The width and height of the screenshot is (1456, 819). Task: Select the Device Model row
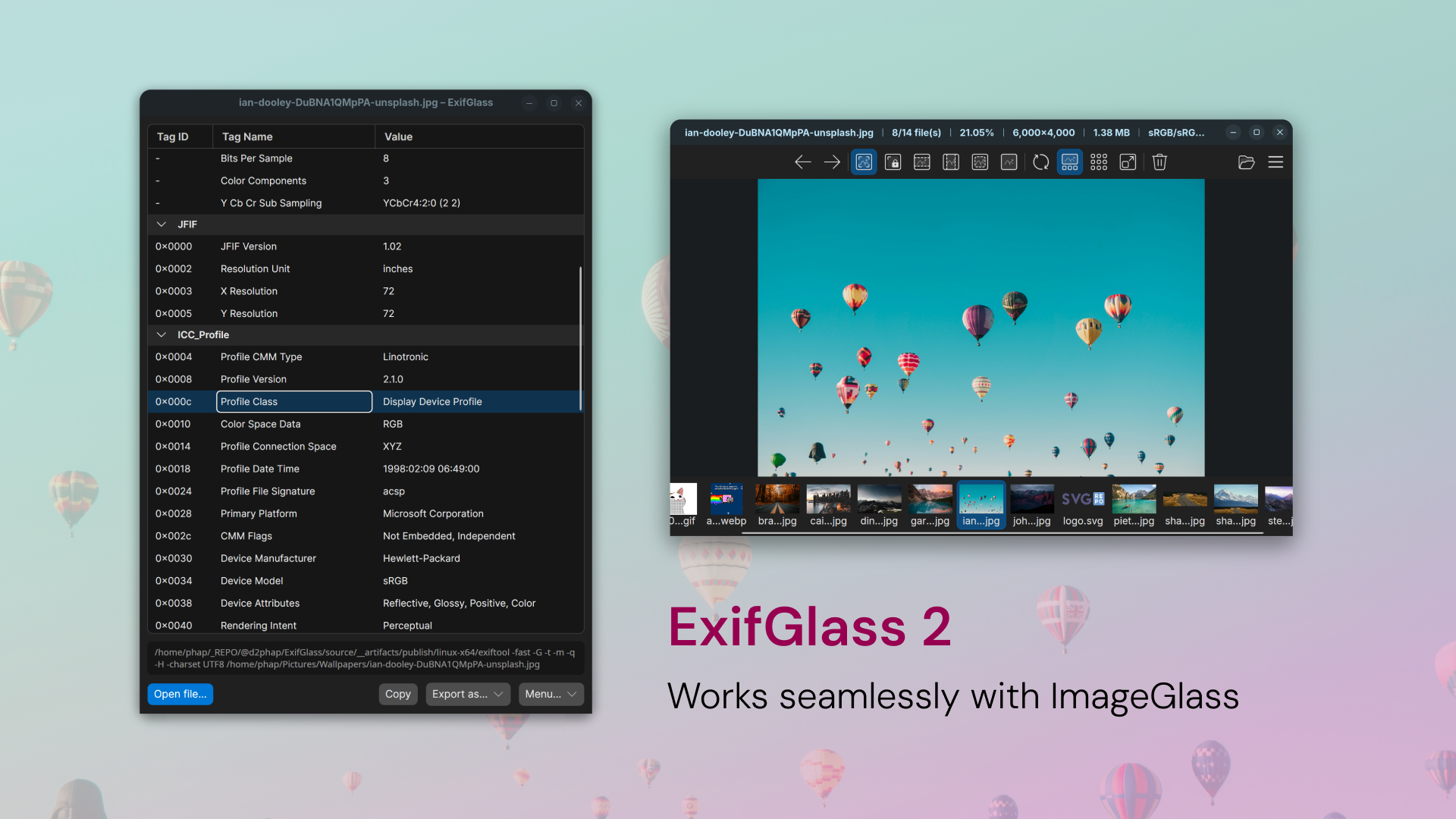[366, 581]
